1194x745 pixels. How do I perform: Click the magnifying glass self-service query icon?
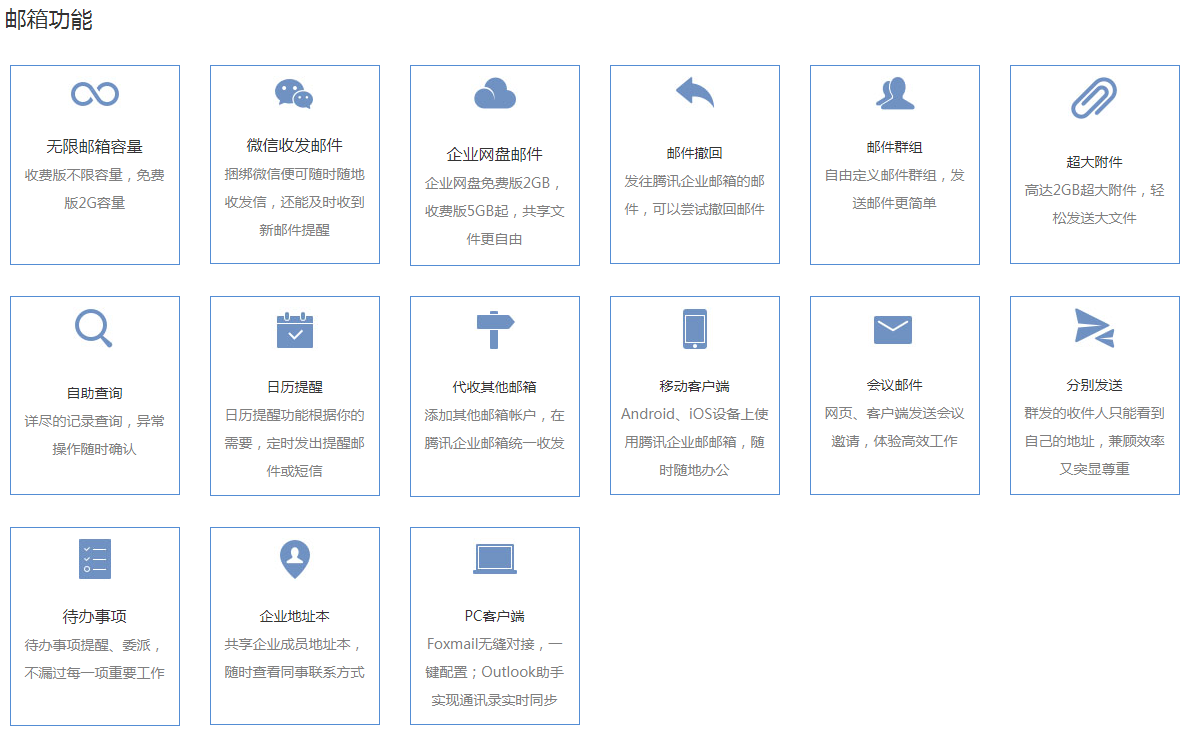click(x=94, y=328)
